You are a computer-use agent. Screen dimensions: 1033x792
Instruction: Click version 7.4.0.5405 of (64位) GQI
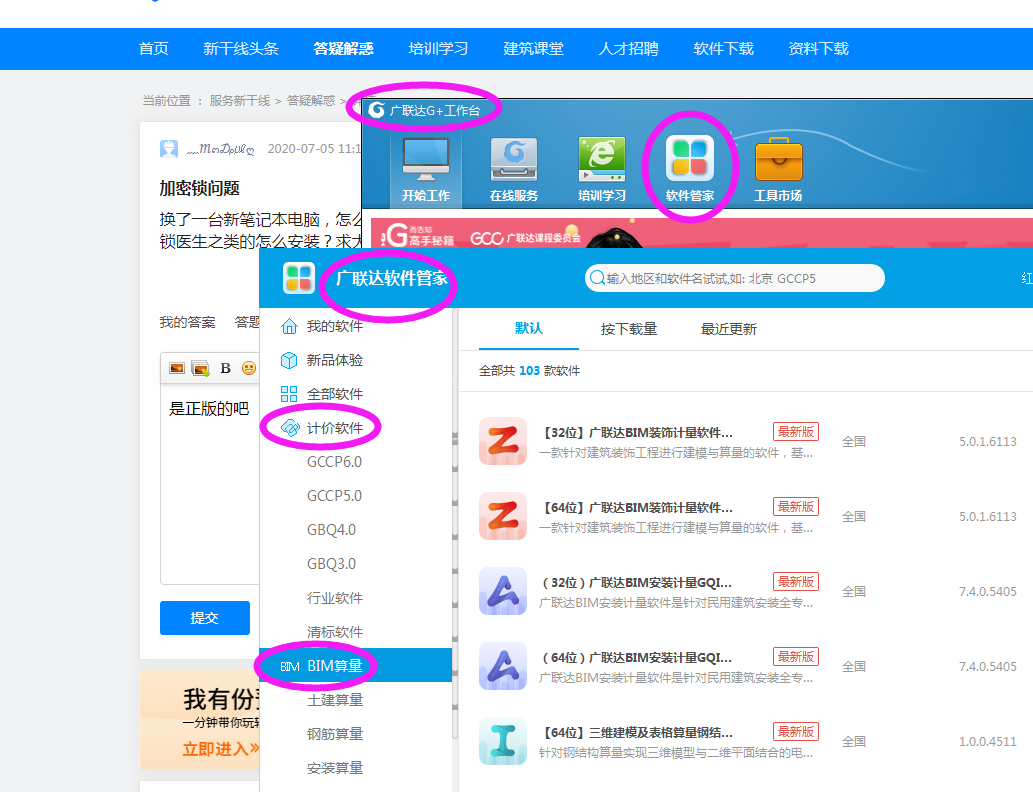988,667
